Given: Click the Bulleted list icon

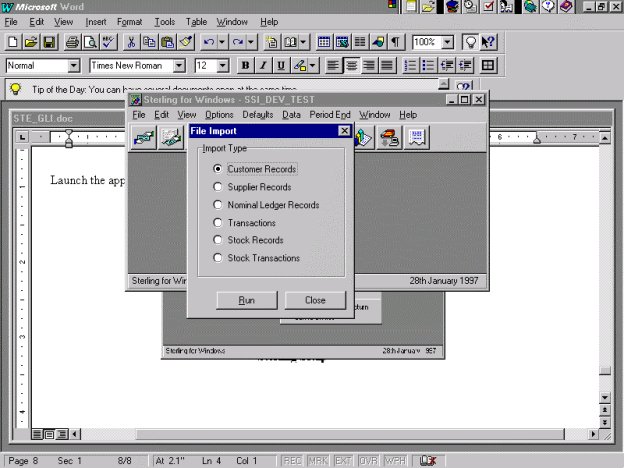Looking at the screenshot, I should coord(428,66).
